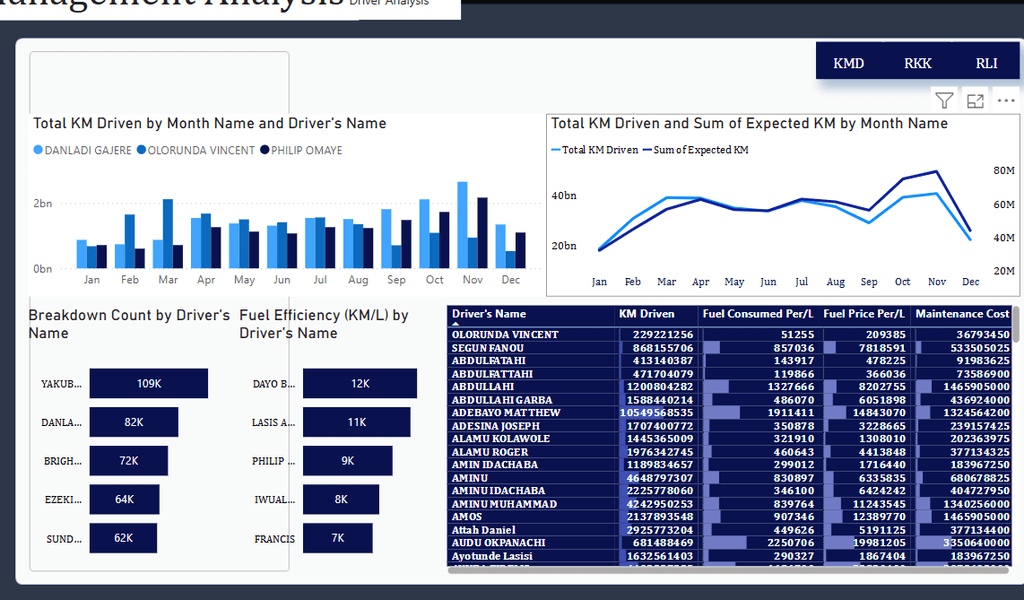The image size is (1024, 600).
Task: Select the DANLA breakdown bar 82K
Action: click(x=134, y=422)
